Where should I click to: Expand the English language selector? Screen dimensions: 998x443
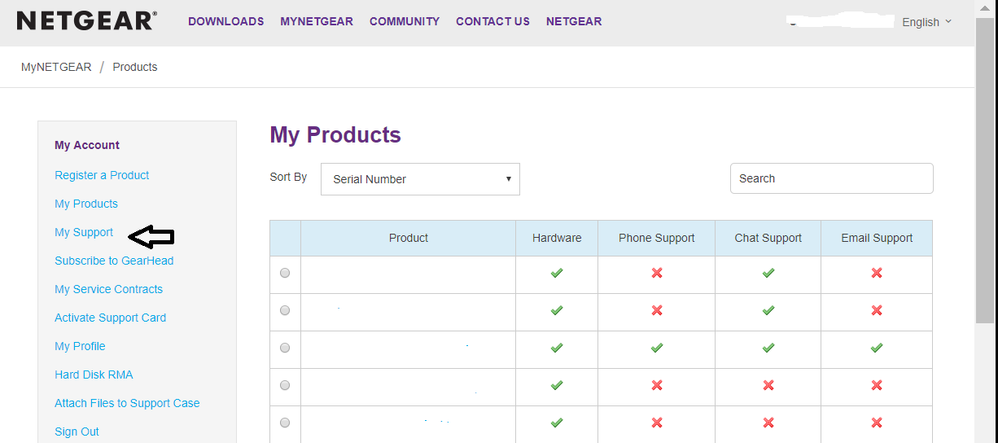(926, 22)
